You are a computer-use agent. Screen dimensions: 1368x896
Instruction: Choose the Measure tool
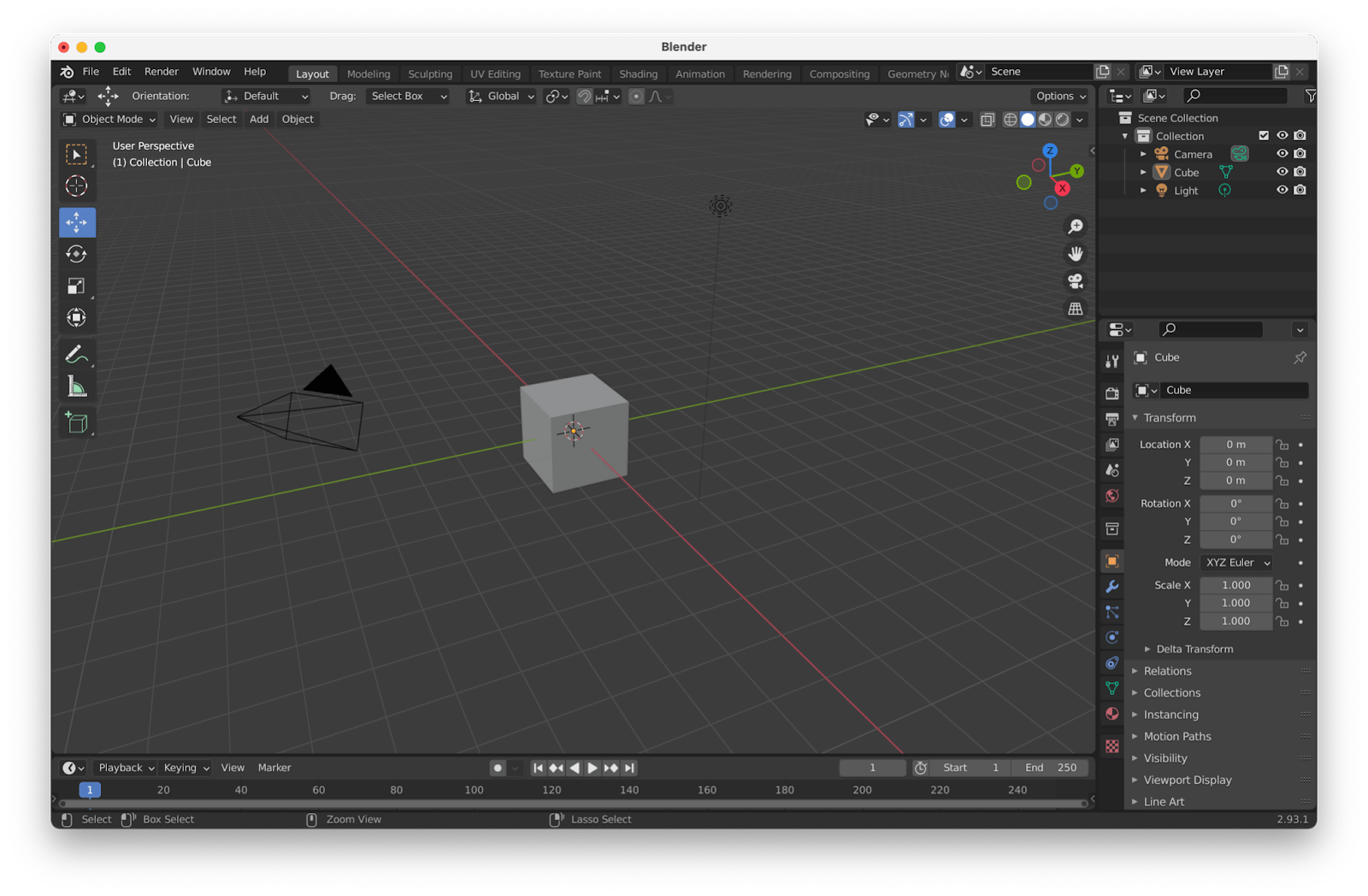pos(77,386)
